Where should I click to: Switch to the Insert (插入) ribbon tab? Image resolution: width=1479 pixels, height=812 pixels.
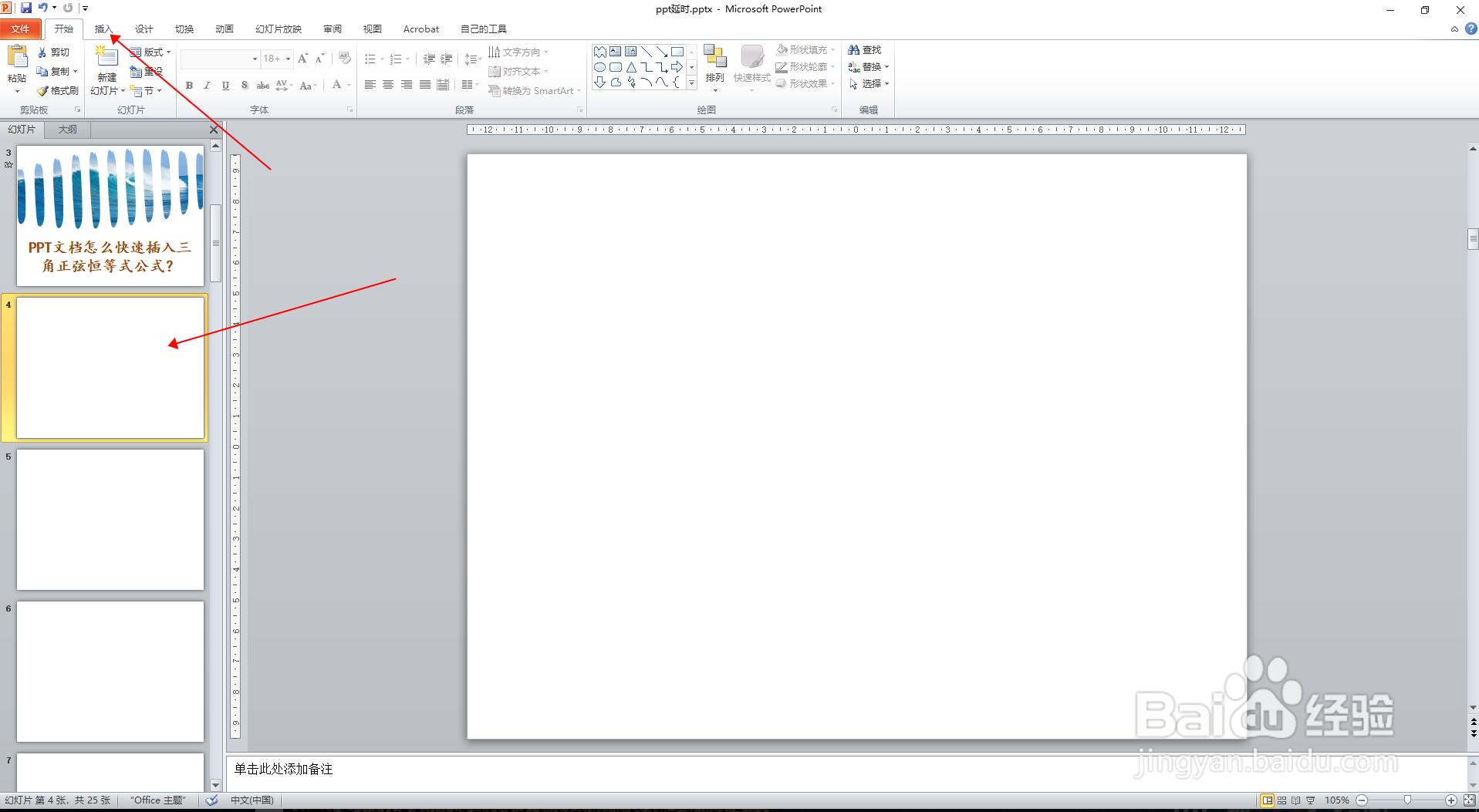[x=103, y=29]
